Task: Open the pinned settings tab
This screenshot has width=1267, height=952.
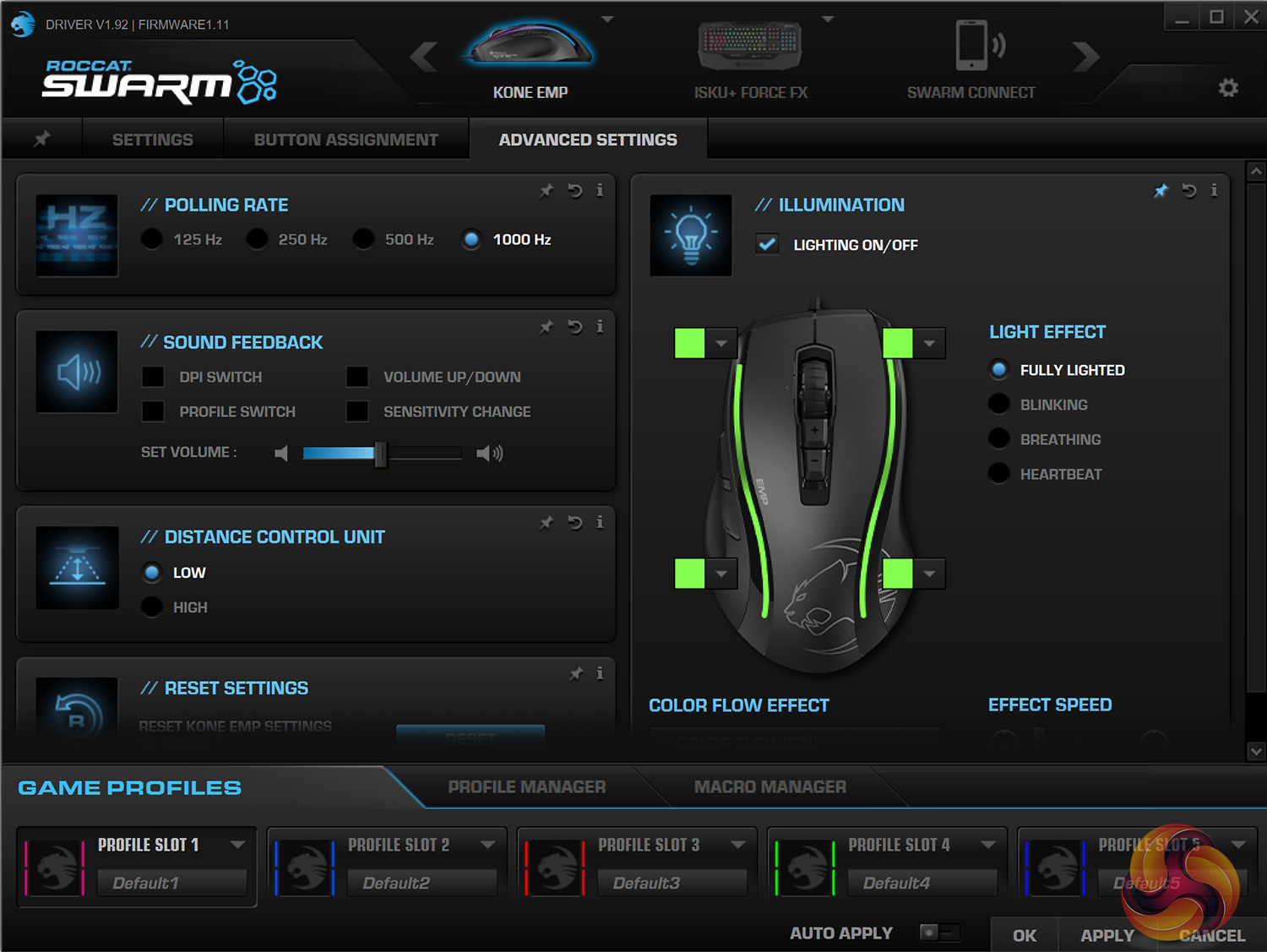Action: (x=41, y=139)
